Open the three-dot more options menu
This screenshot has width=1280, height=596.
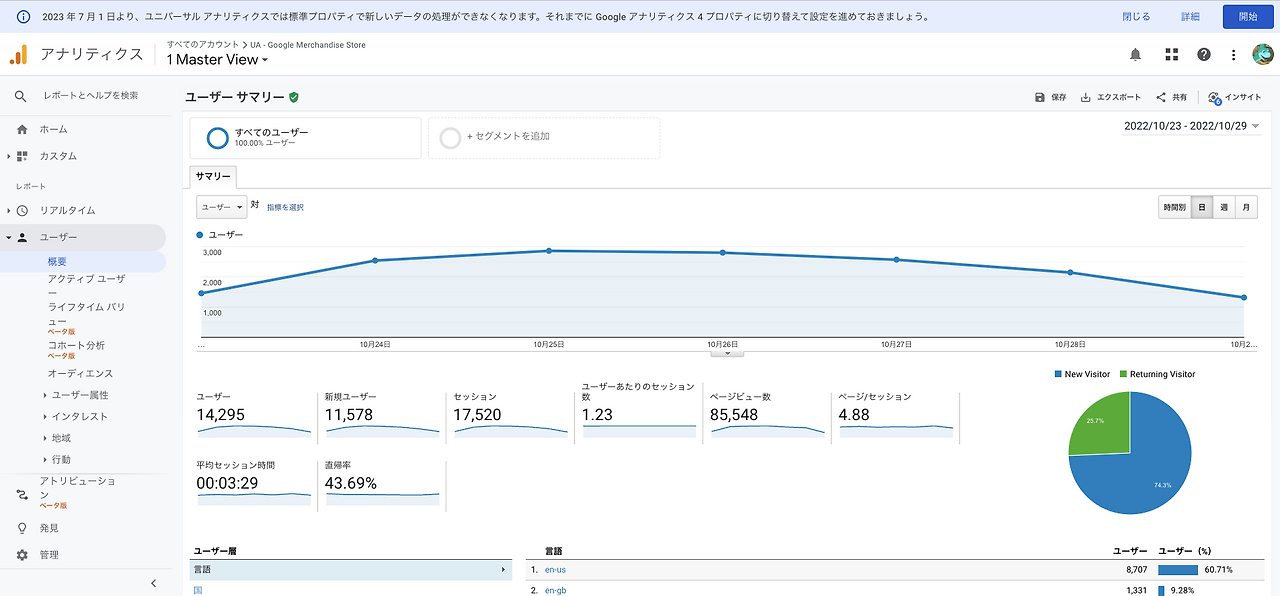coord(1234,55)
